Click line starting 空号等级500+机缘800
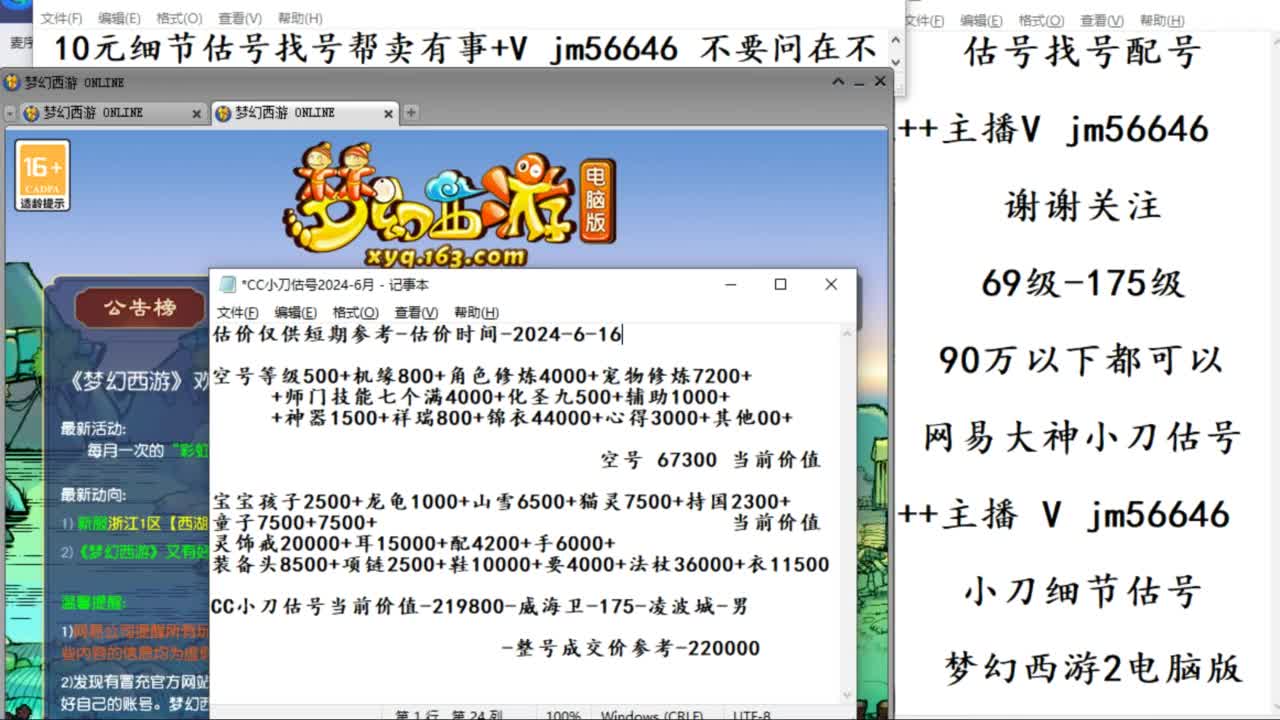Screen dimensions: 1280x720 pos(482,377)
